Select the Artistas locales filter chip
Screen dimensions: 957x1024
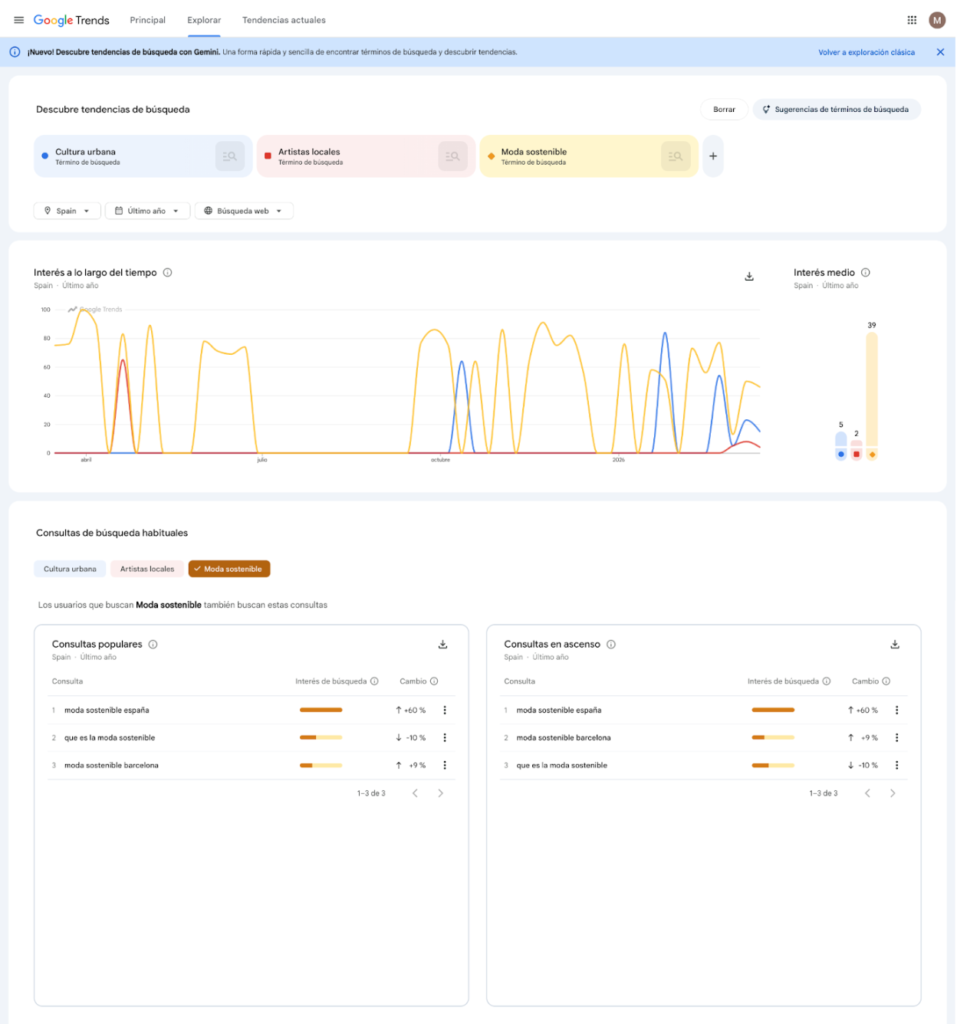coord(147,569)
